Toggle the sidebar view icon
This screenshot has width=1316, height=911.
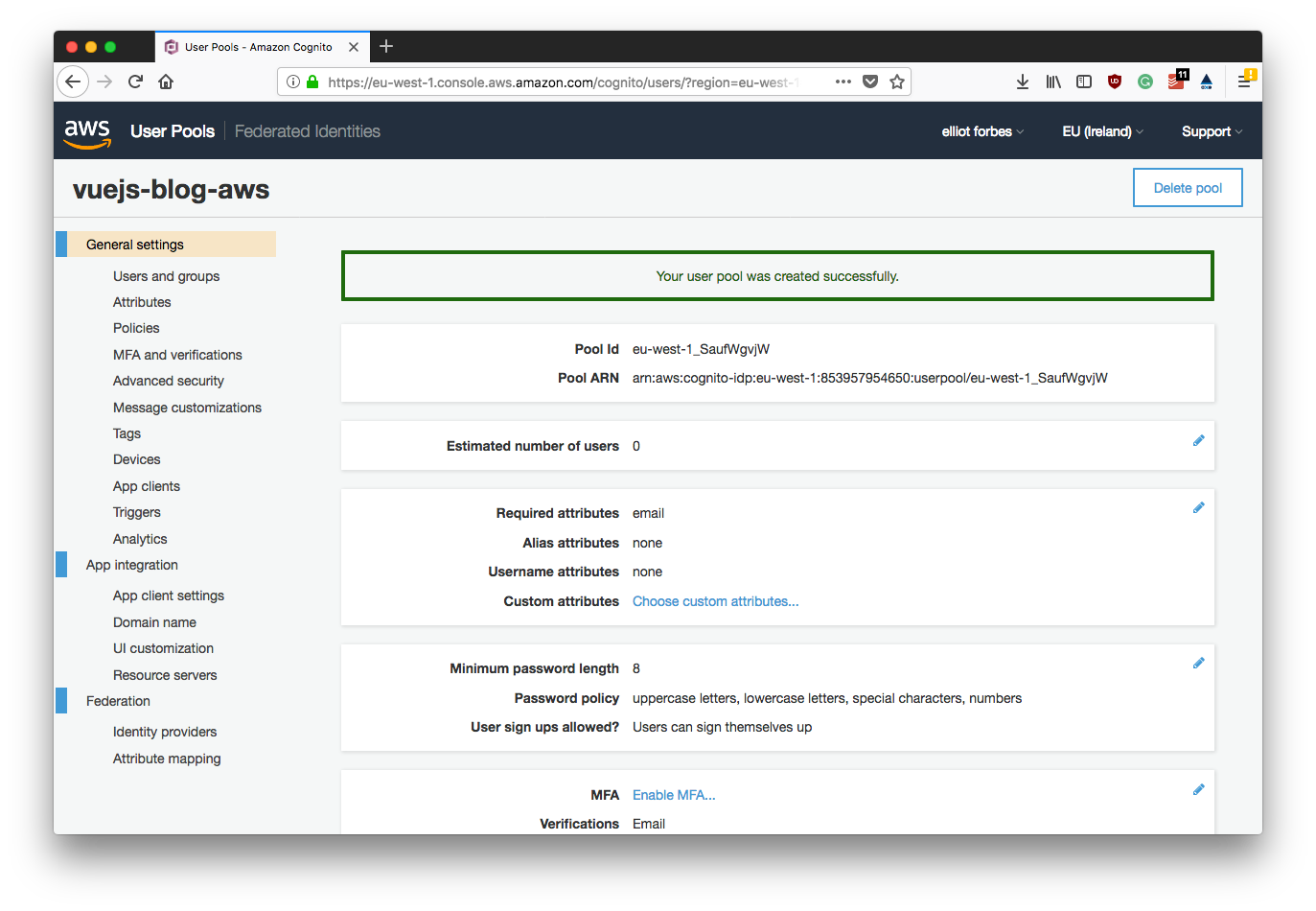click(1084, 82)
